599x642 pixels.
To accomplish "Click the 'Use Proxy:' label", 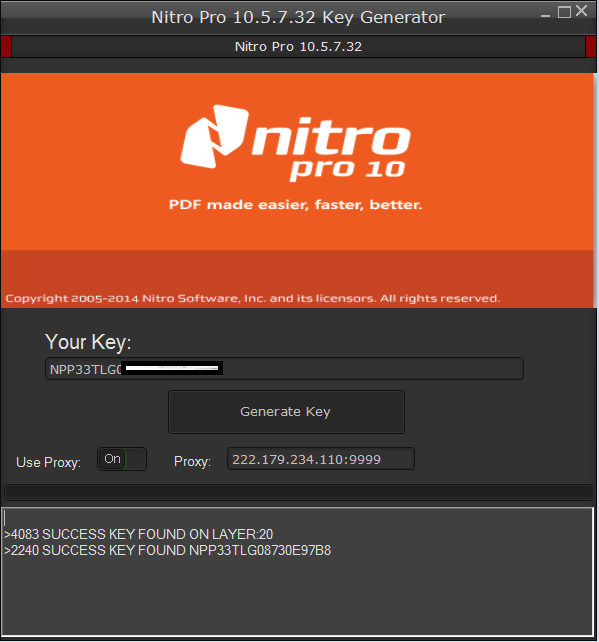I will (x=48, y=462).
